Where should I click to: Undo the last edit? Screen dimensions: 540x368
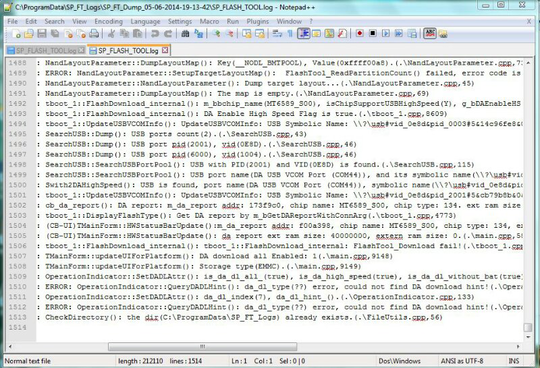click(155, 33)
